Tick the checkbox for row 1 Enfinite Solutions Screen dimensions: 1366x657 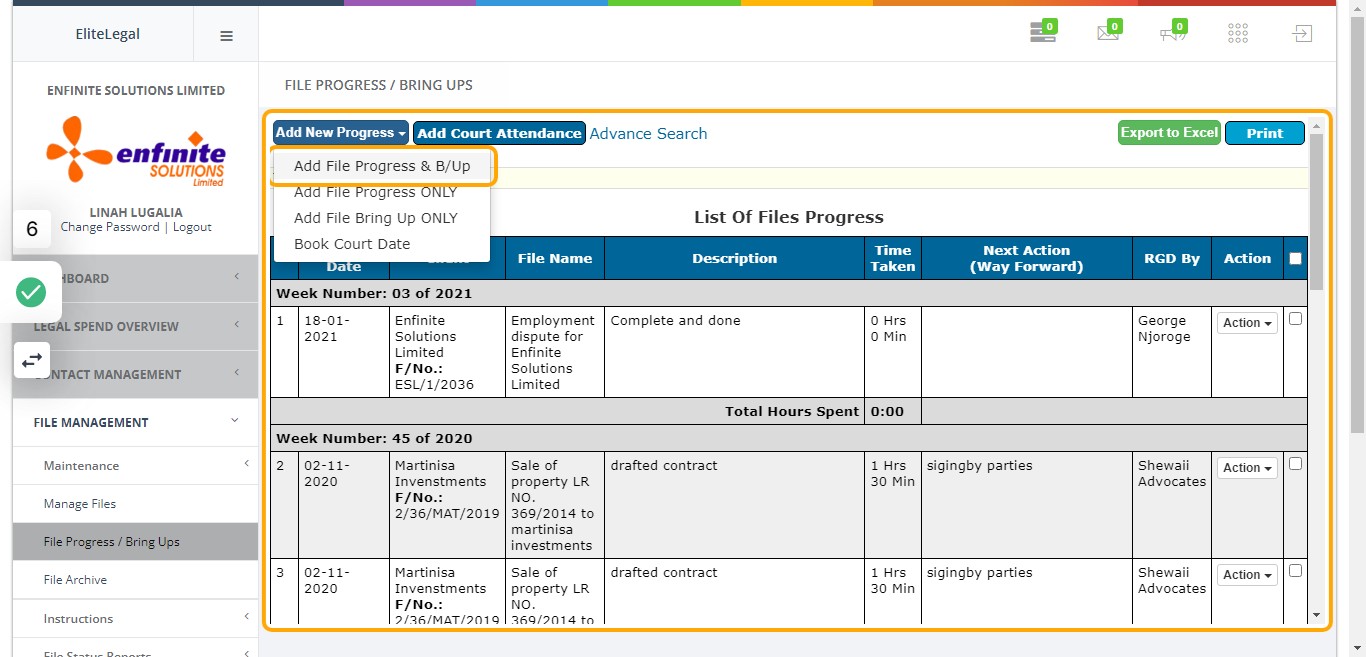[1296, 319]
